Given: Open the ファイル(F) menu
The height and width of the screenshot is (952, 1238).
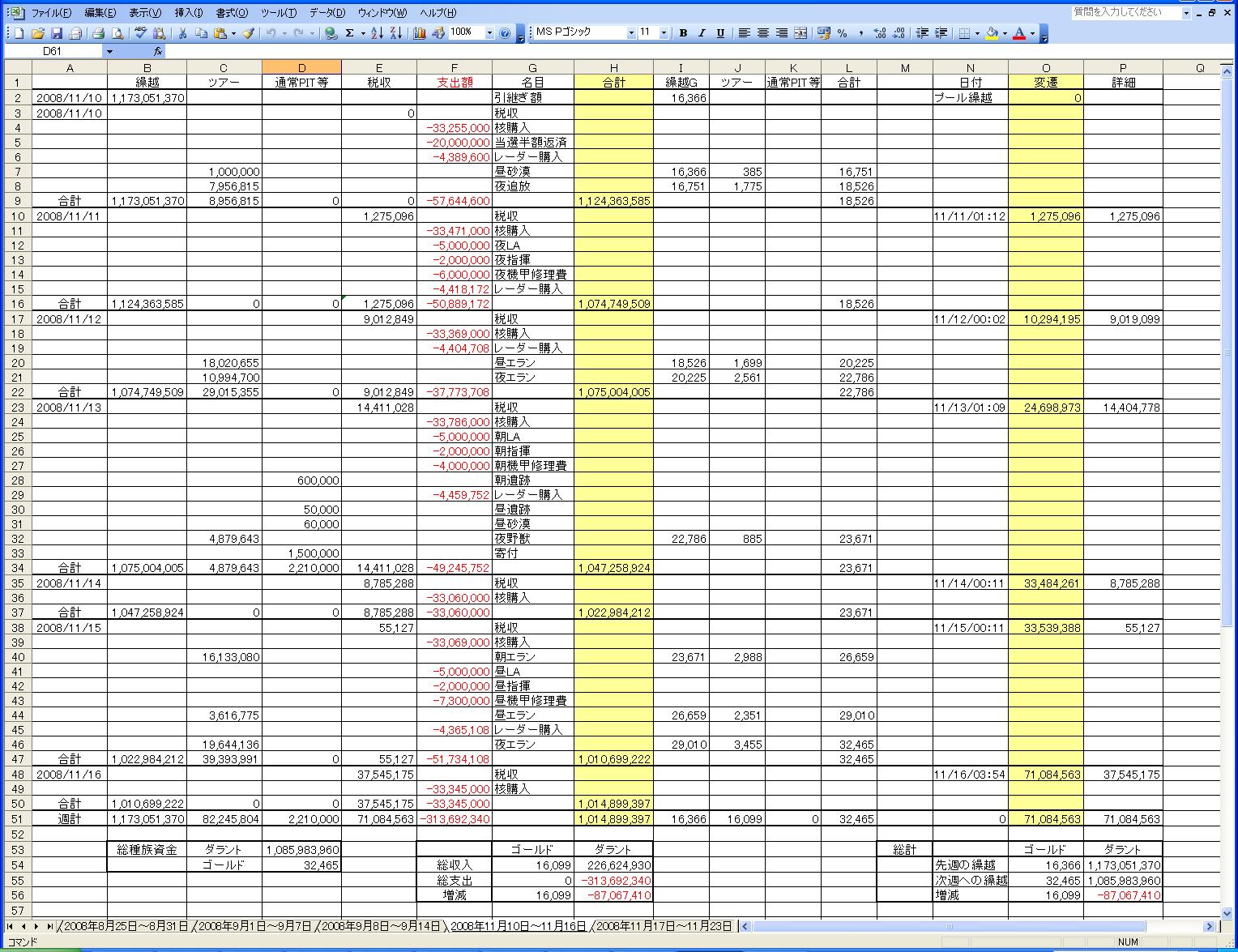Looking at the screenshot, I should pyautogui.click(x=51, y=13).
